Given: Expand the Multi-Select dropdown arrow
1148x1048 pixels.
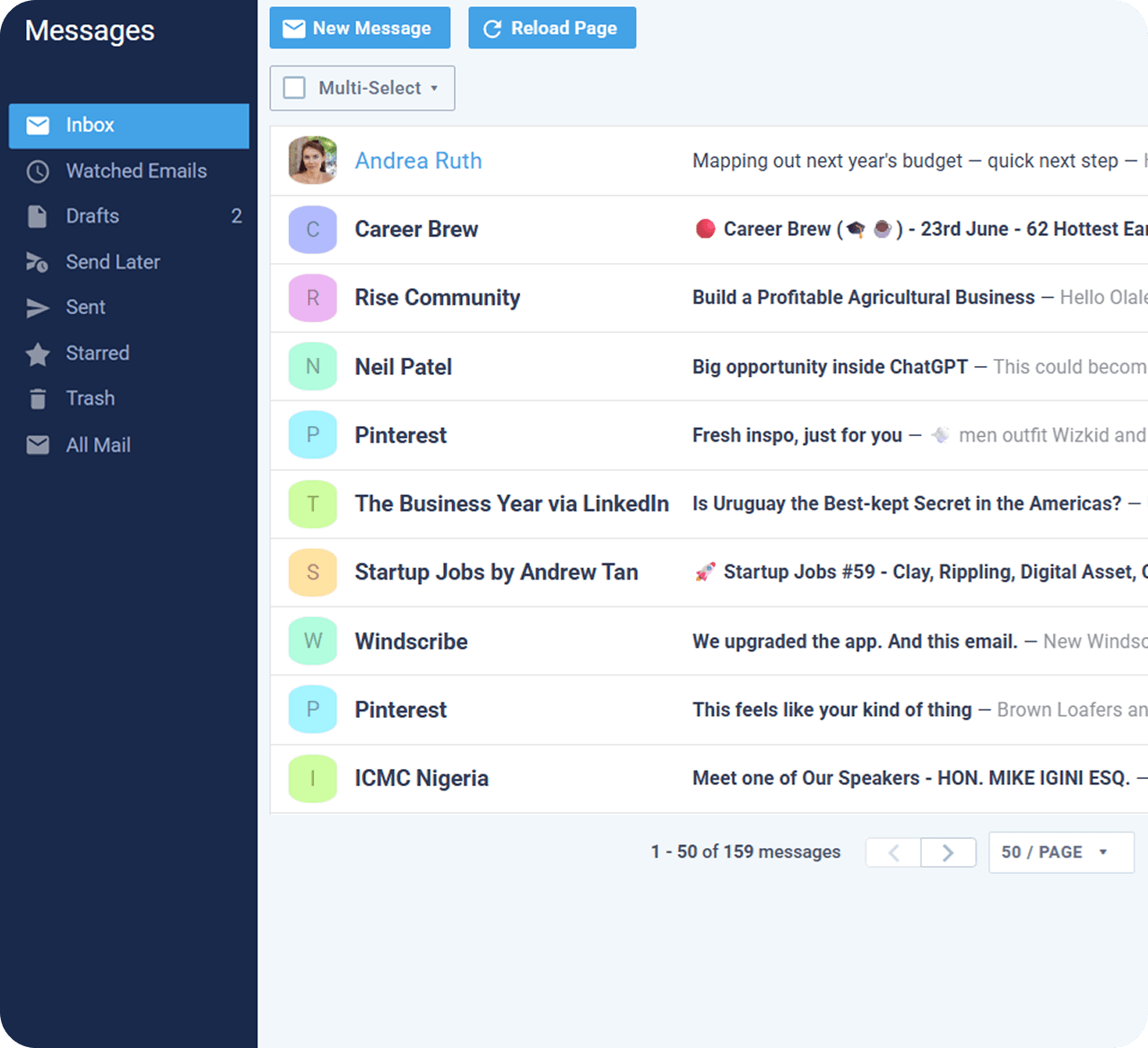Looking at the screenshot, I should click(x=434, y=89).
